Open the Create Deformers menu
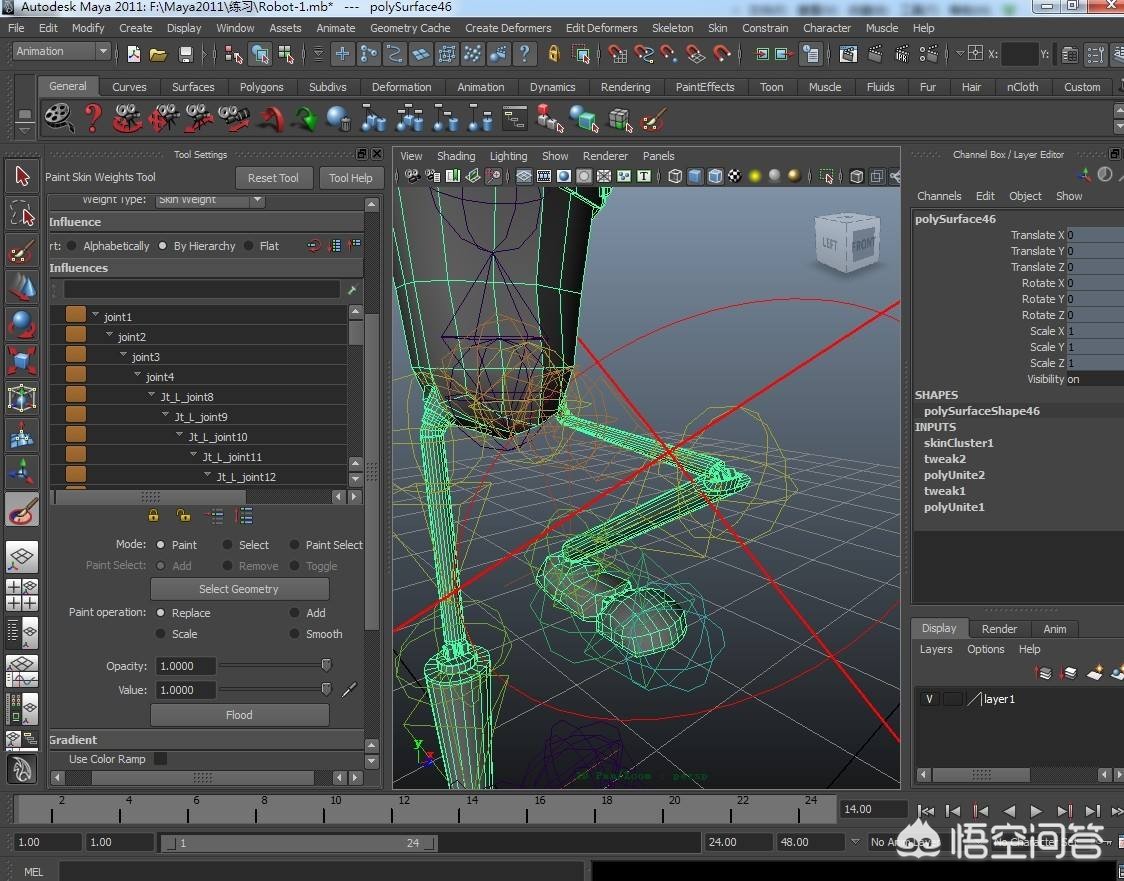 (x=508, y=28)
